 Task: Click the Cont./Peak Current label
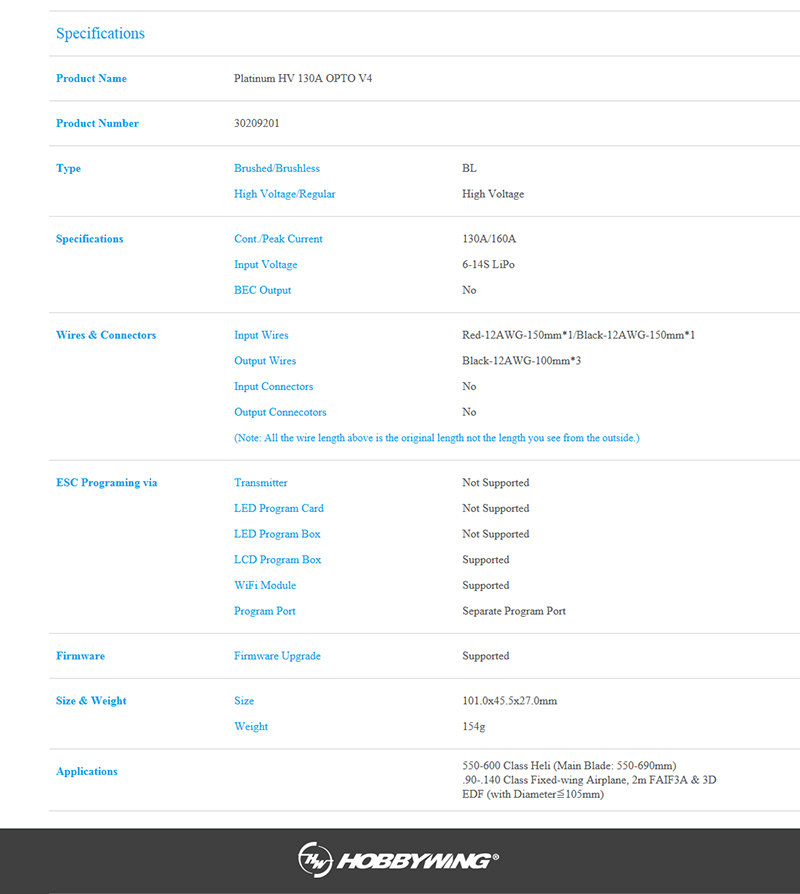pyautogui.click(x=278, y=239)
